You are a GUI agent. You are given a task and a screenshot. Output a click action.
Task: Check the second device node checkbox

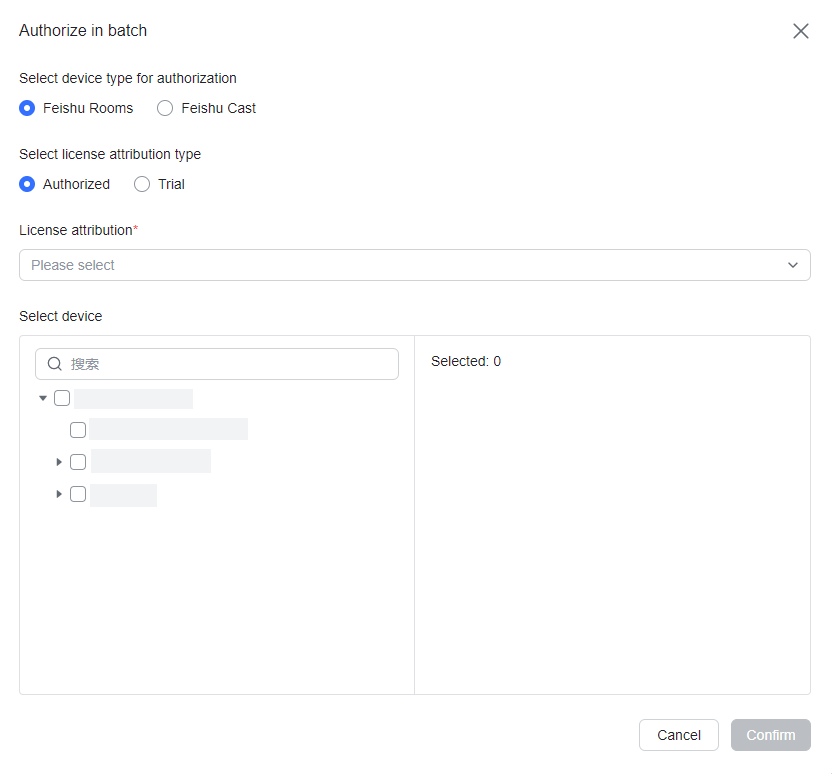point(78,461)
